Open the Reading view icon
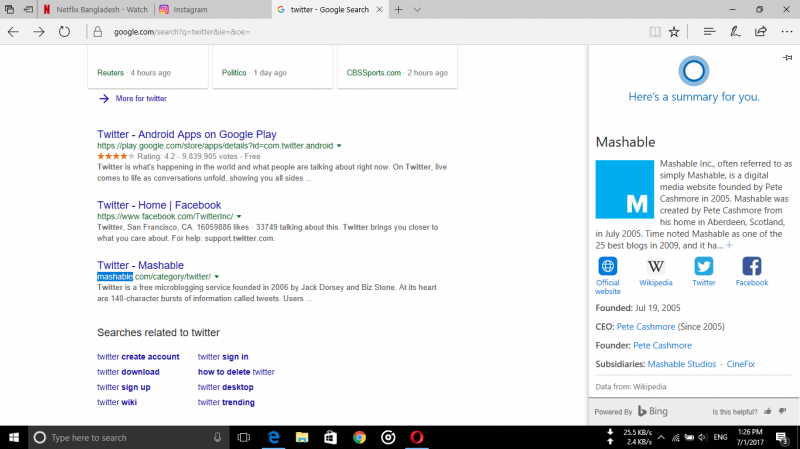Image resolution: width=800 pixels, height=449 pixels. coord(655,32)
